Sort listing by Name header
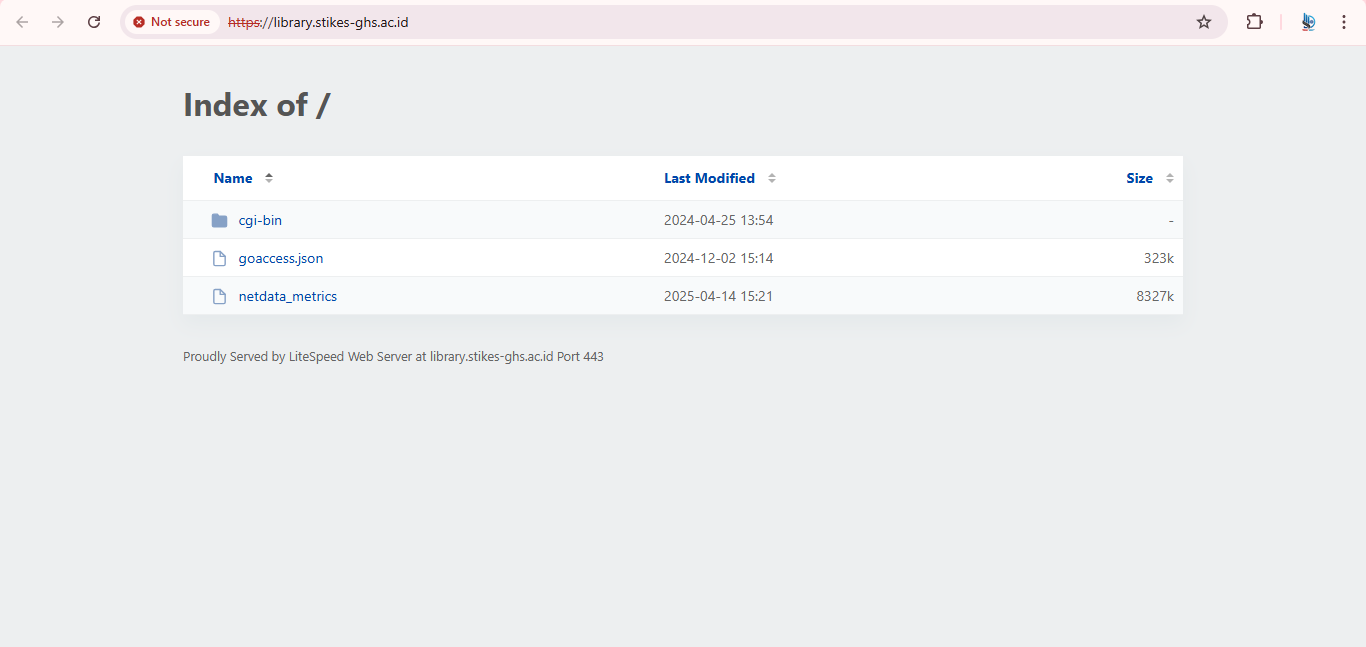Screen dimensions: 1366x647 (x=233, y=178)
